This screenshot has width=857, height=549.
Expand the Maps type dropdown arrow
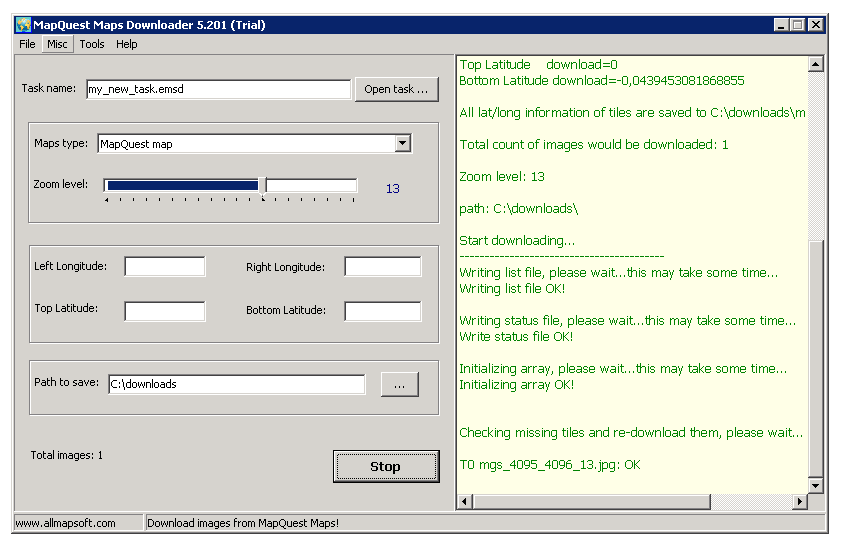click(403, 143)
